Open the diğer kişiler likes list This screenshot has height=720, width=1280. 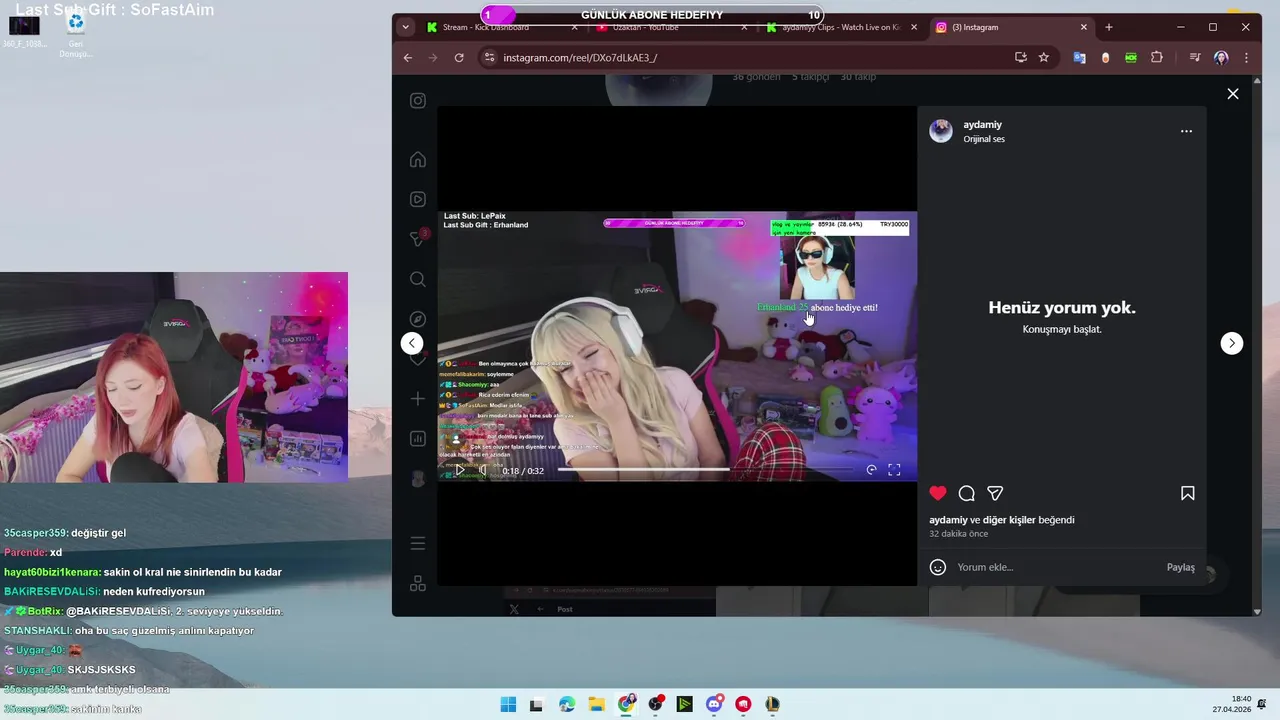click(x=1007, y=520)
